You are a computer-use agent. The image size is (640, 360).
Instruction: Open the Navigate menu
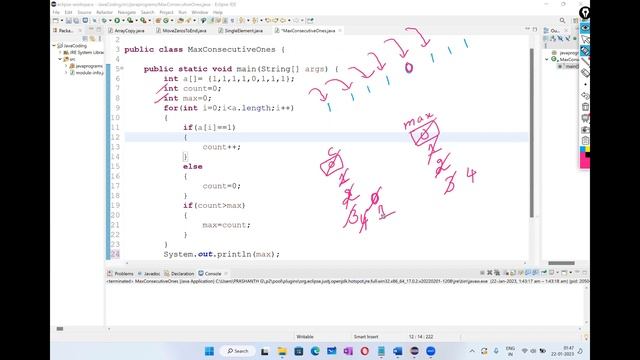tap(127, 12)
